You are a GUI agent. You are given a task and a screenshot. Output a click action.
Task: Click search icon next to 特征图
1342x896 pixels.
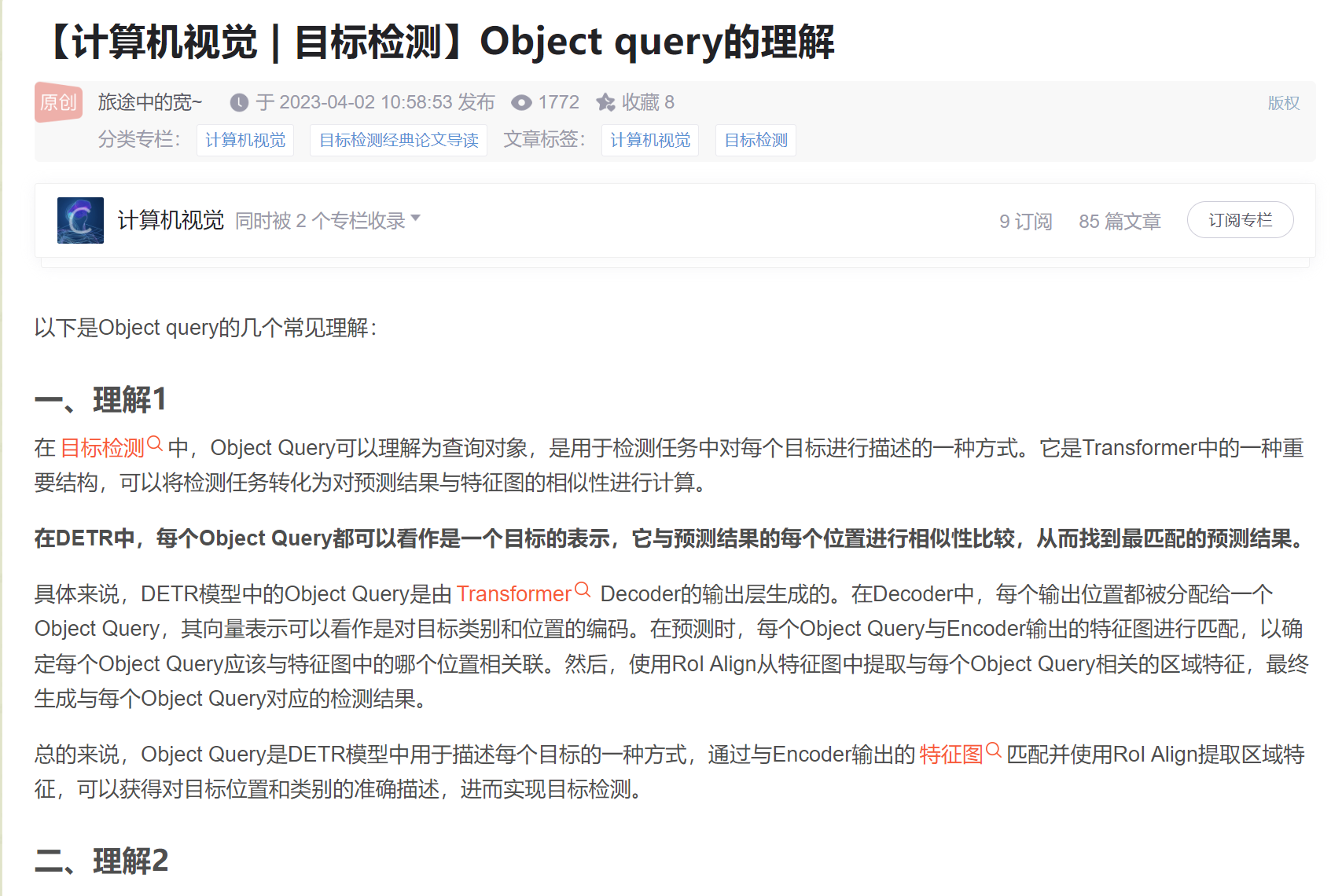click(994, 751)
